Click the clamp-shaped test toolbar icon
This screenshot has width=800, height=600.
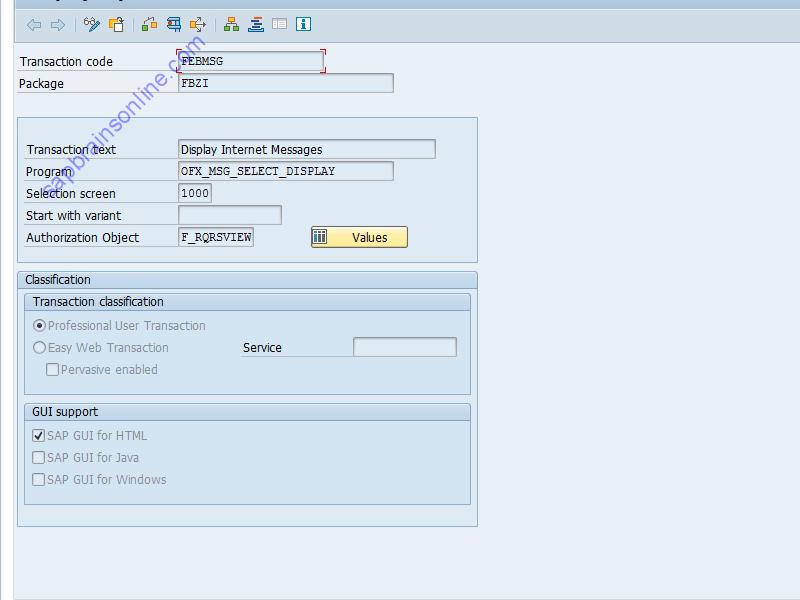173,24
